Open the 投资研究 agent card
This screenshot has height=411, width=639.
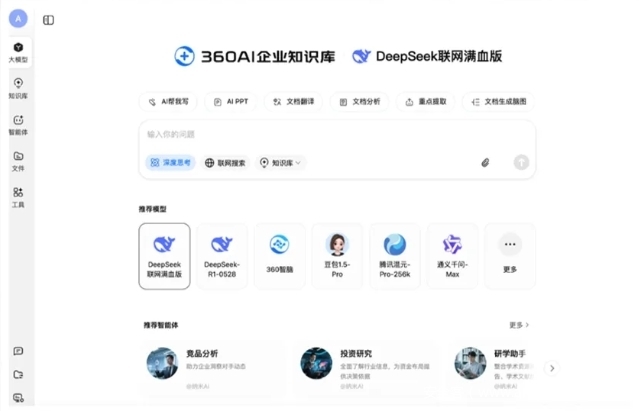tap(366, 368)
